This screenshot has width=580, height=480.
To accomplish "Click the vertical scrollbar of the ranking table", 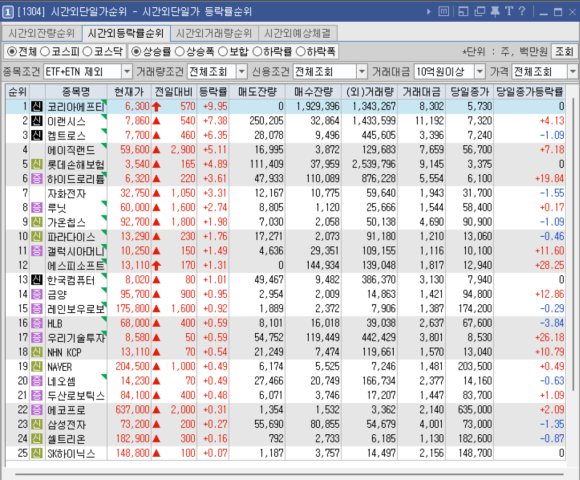I will [x=573, y=244].
